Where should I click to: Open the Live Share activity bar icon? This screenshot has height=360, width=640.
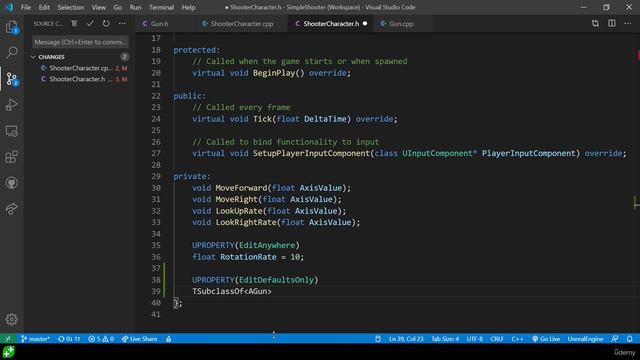click(11, 209)
